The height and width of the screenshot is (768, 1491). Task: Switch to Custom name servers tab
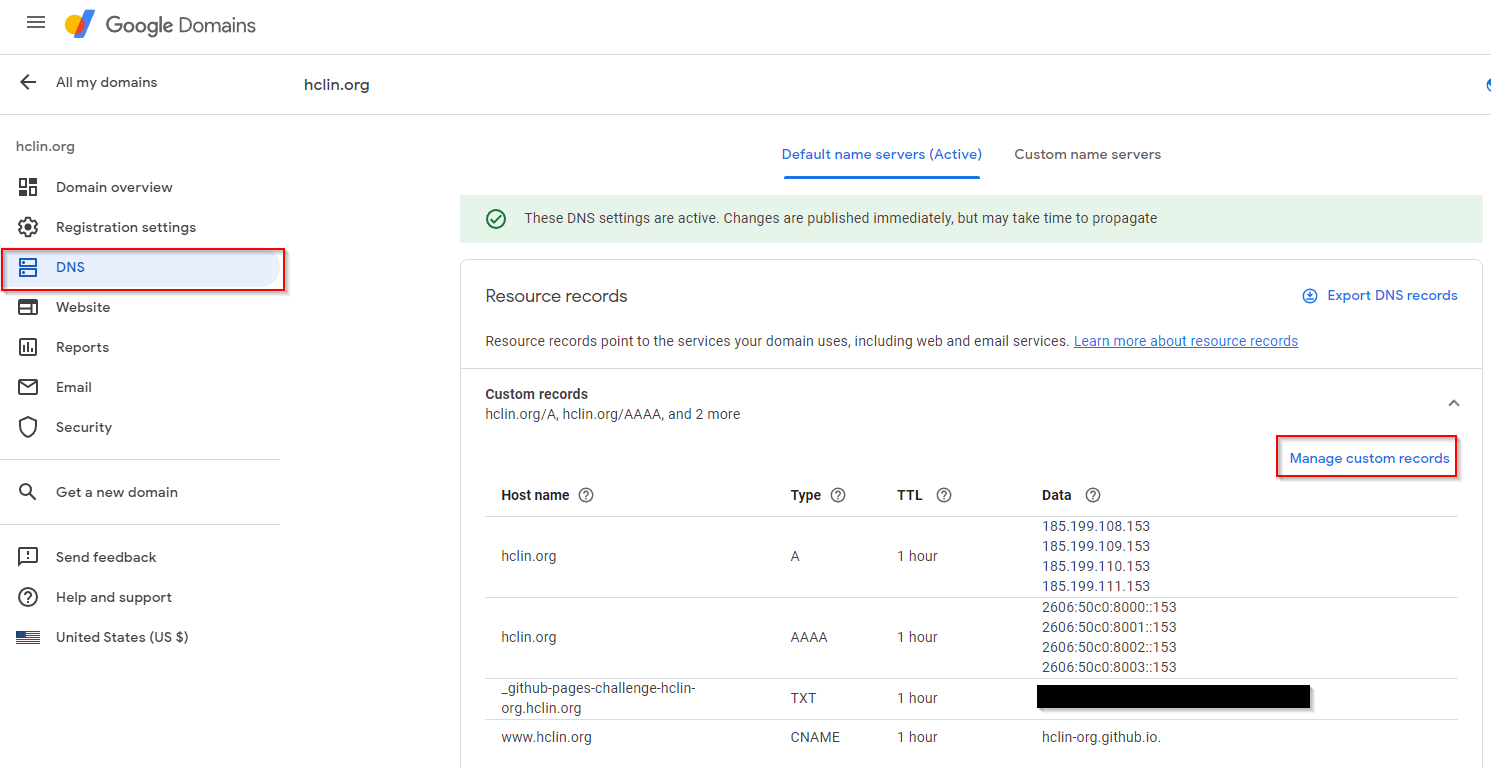(1088, 155)
